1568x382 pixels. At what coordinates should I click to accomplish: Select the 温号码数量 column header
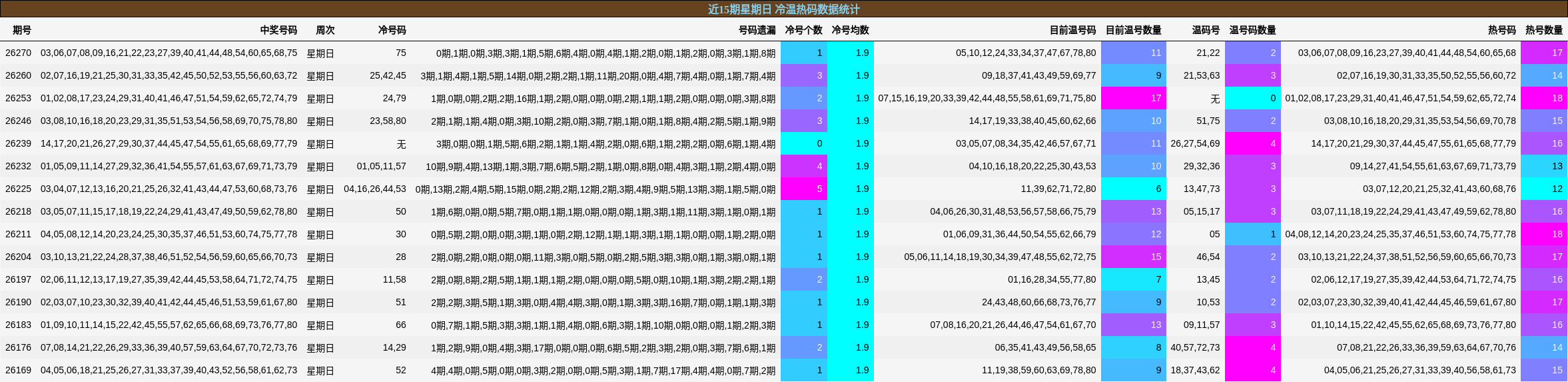(x=1252, y=30)
